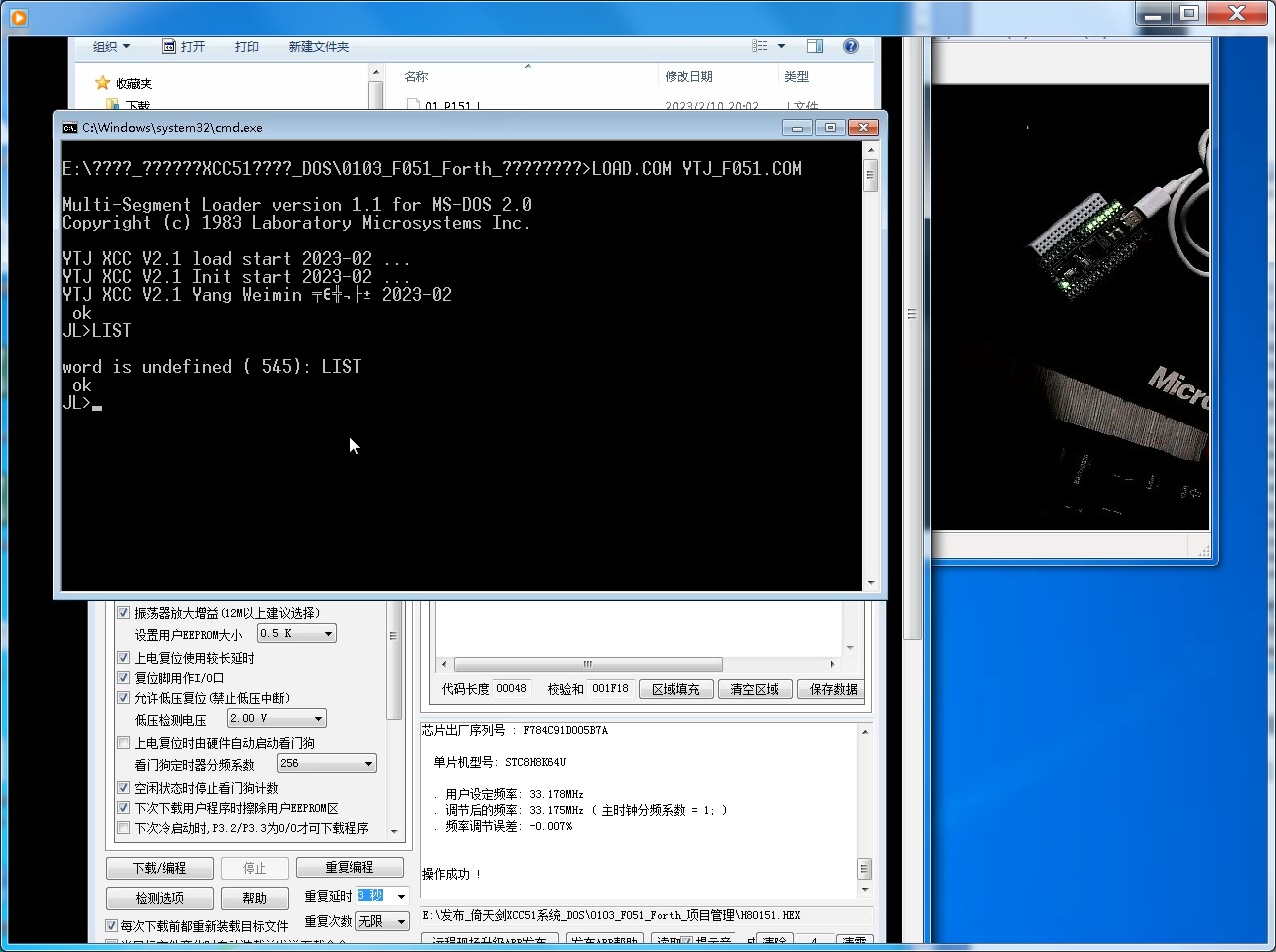This screenshot has height=952, width=1276.
Task: Toggle the Explorer preview pane icon
Action: (815, 46)
